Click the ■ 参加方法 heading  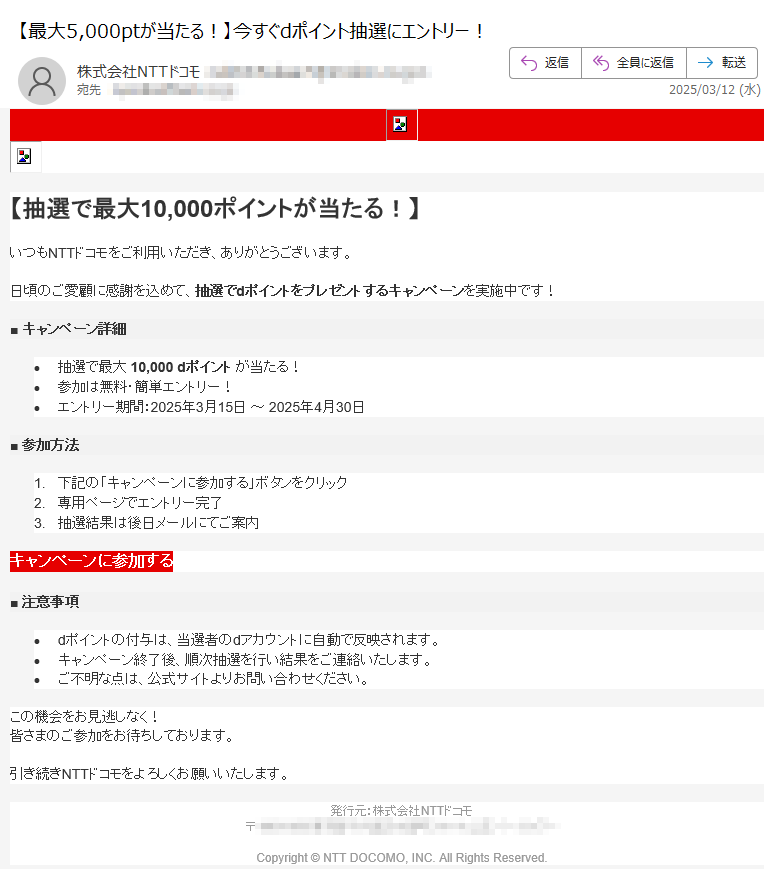(45, 445)
